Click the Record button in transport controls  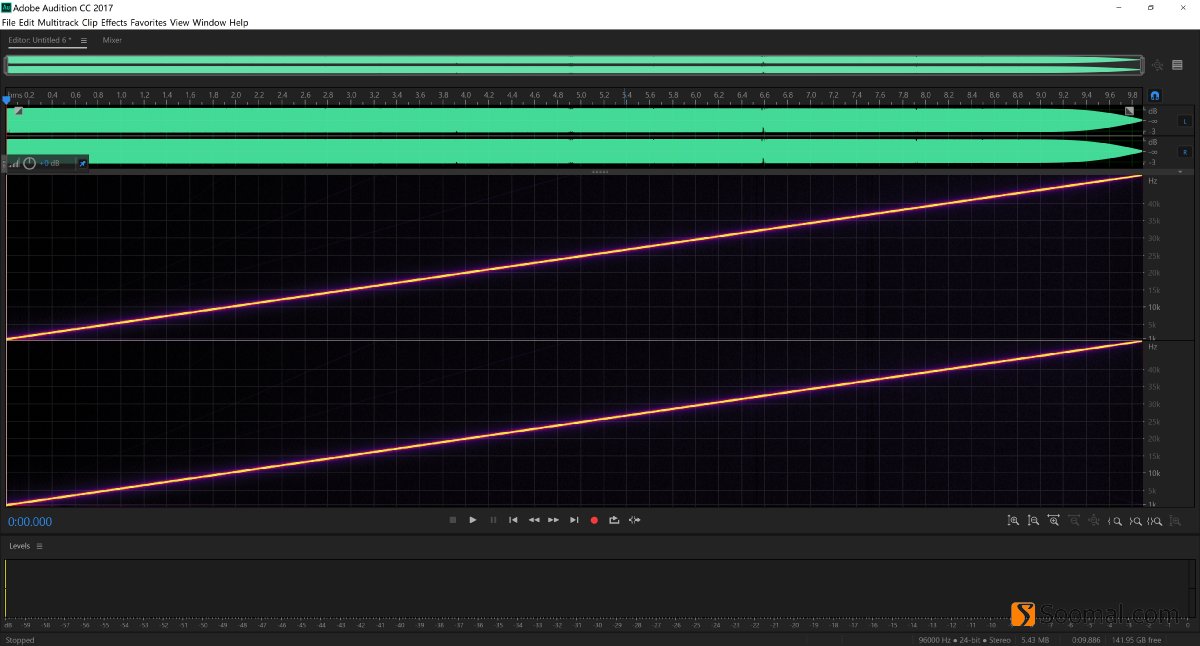[x=594, y=520]
